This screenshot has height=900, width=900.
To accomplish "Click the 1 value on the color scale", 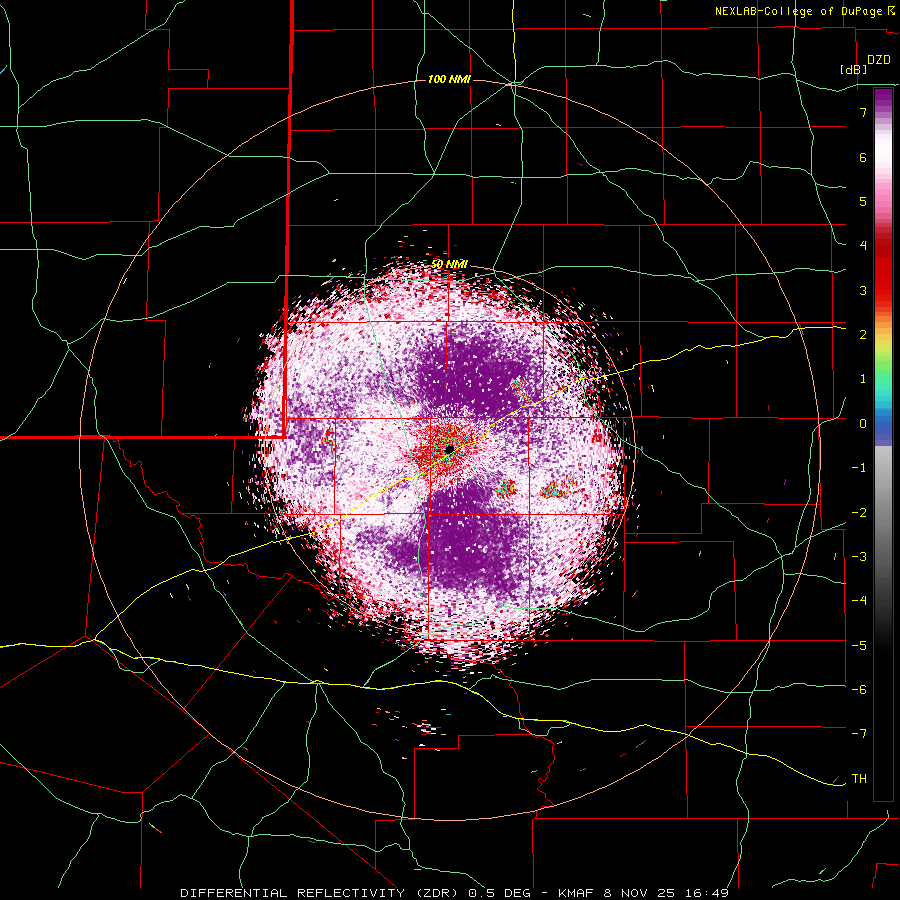I will pos(863,379).
